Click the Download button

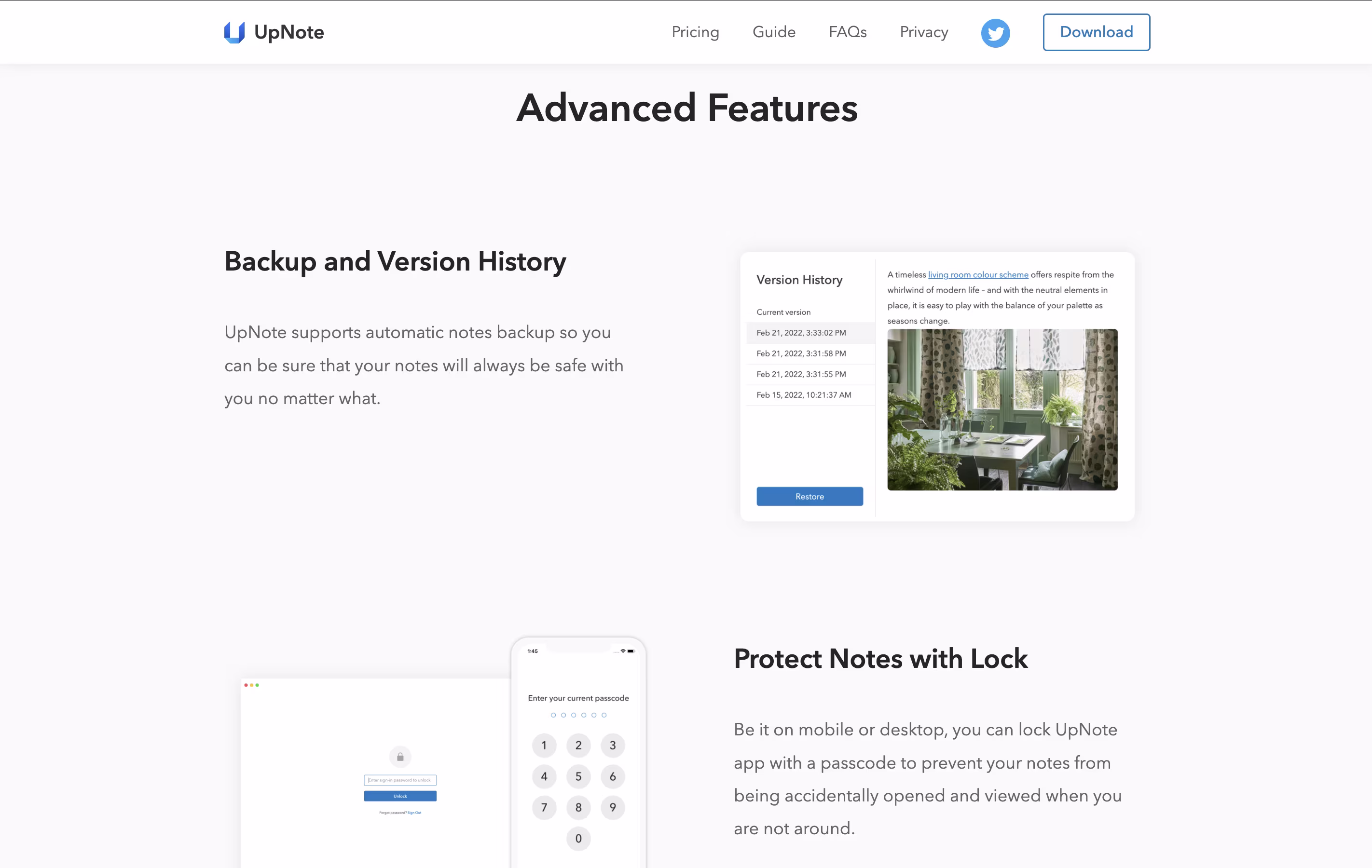(x=1096, y=32)
